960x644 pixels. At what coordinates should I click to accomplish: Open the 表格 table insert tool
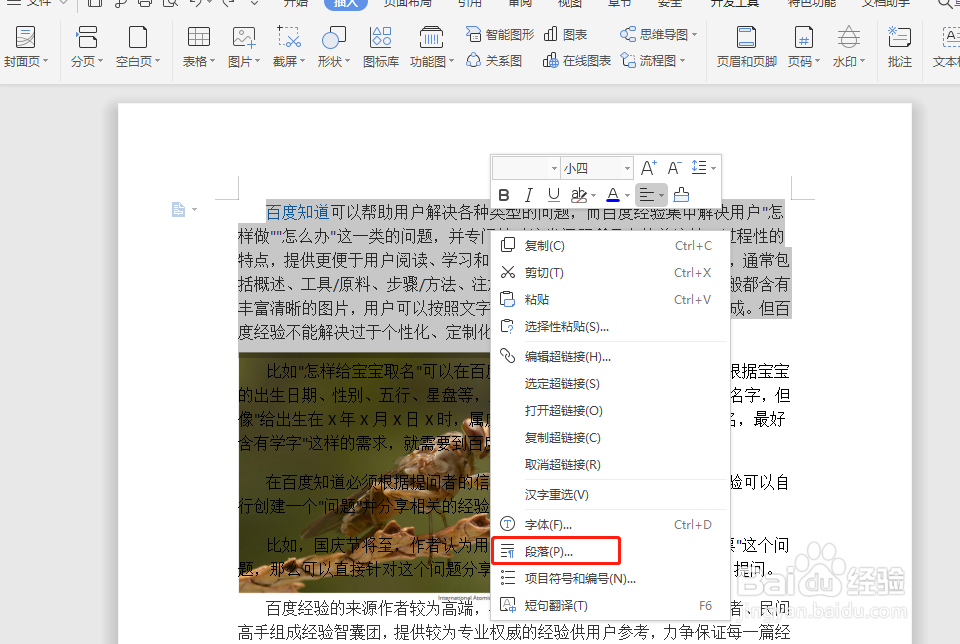click(x=198, y=47)
